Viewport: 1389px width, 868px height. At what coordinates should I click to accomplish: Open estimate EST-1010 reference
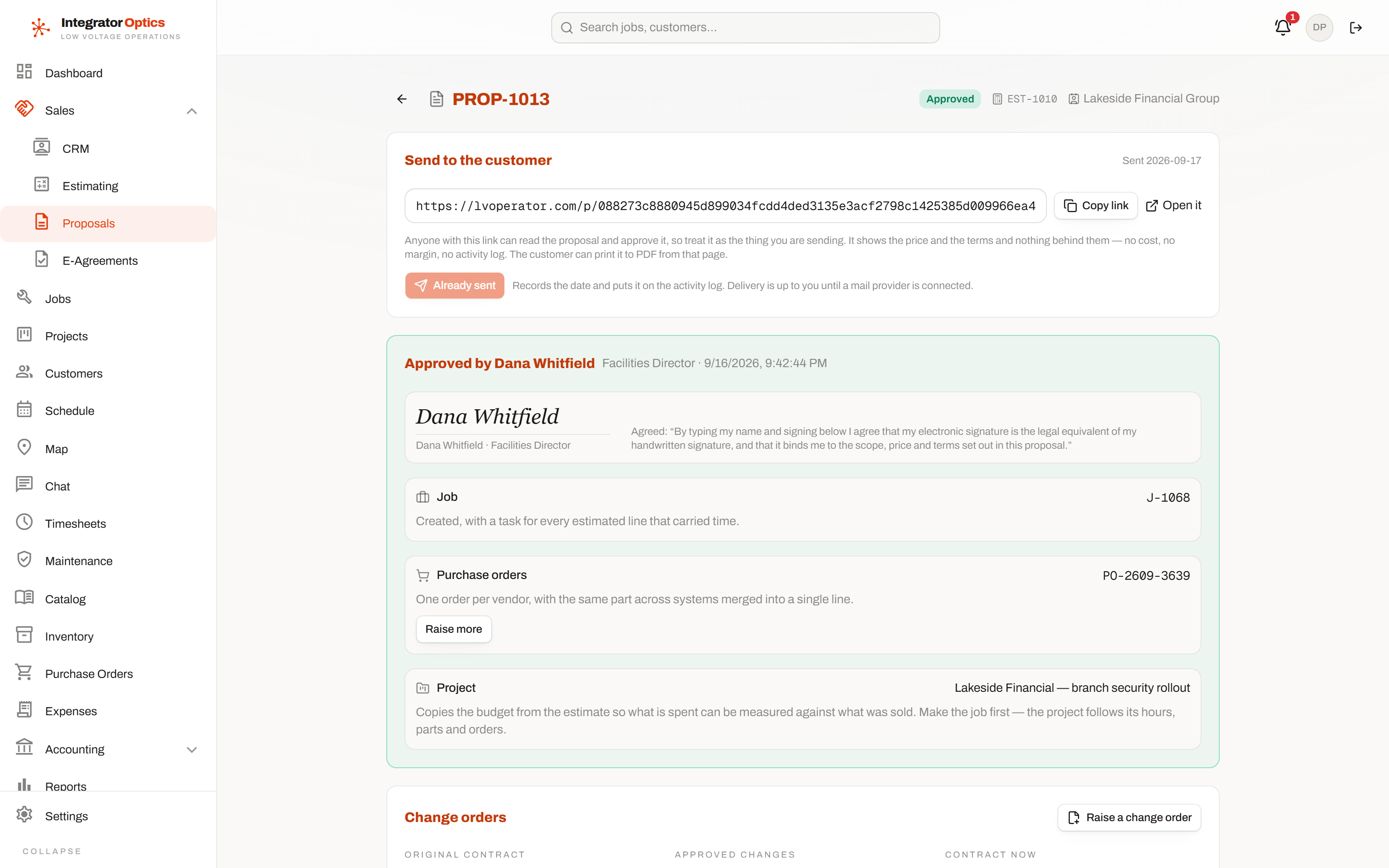1024,99
